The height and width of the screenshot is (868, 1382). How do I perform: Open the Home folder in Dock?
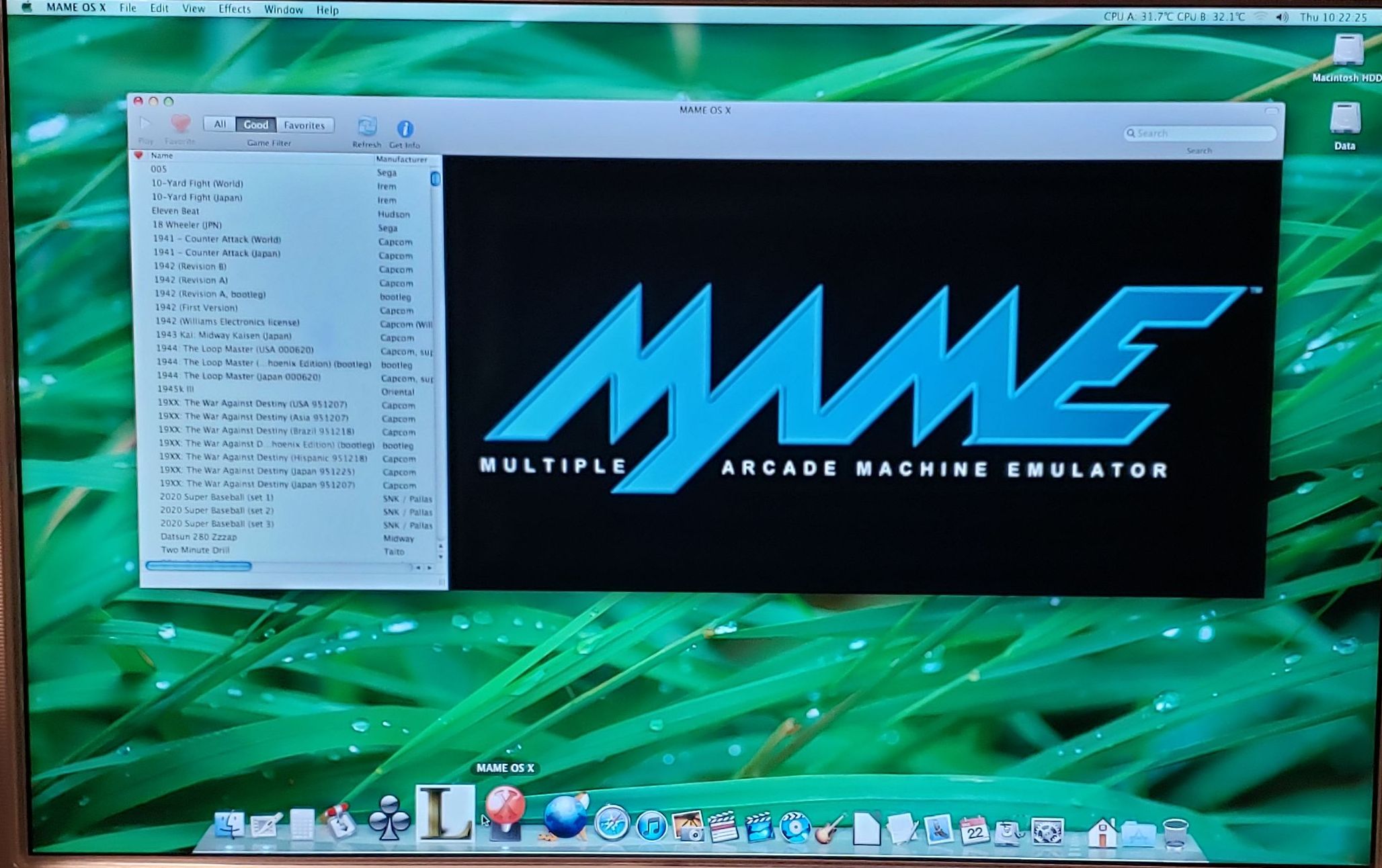(x=1102, y=832)
